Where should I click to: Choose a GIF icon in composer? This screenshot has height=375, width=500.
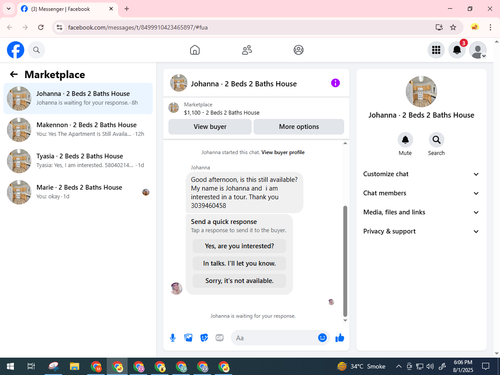(x=219, y=338)
